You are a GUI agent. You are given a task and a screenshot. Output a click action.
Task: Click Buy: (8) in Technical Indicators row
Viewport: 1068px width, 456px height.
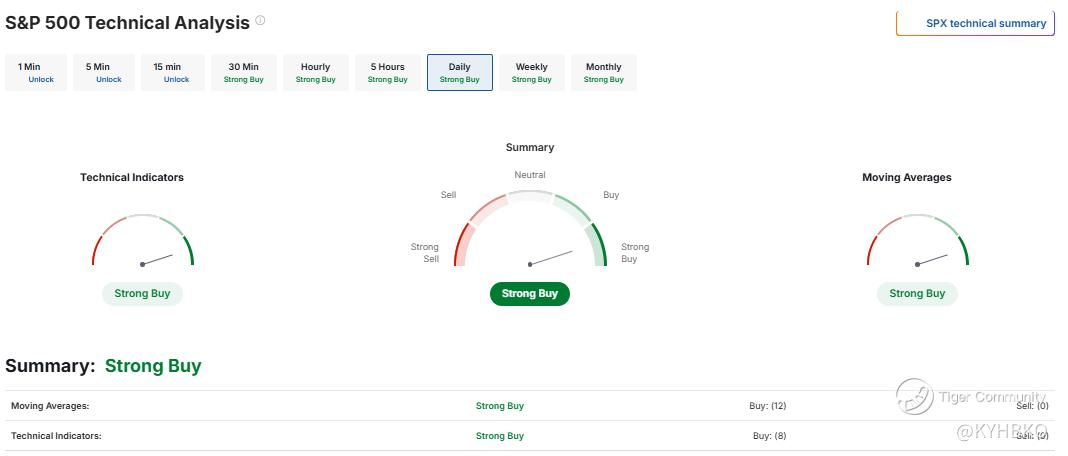coord(770,436)
